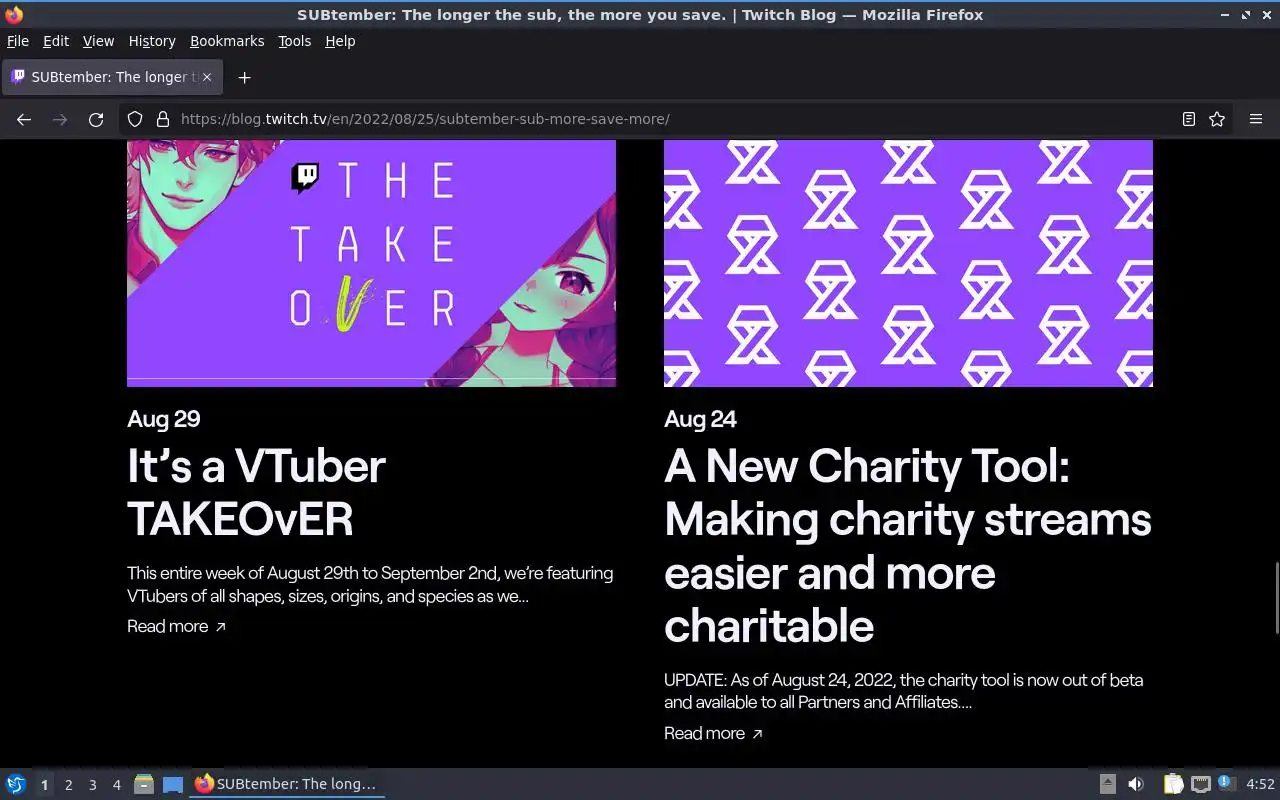Reload the current page
Screen dimensions: 1280x800
tap(96, 119)
